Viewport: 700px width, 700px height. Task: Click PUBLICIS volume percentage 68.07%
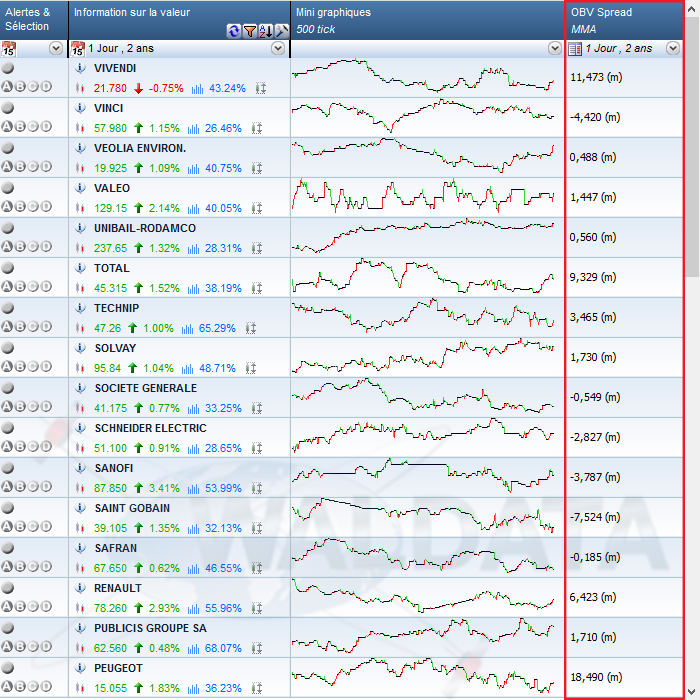point(223,648)
